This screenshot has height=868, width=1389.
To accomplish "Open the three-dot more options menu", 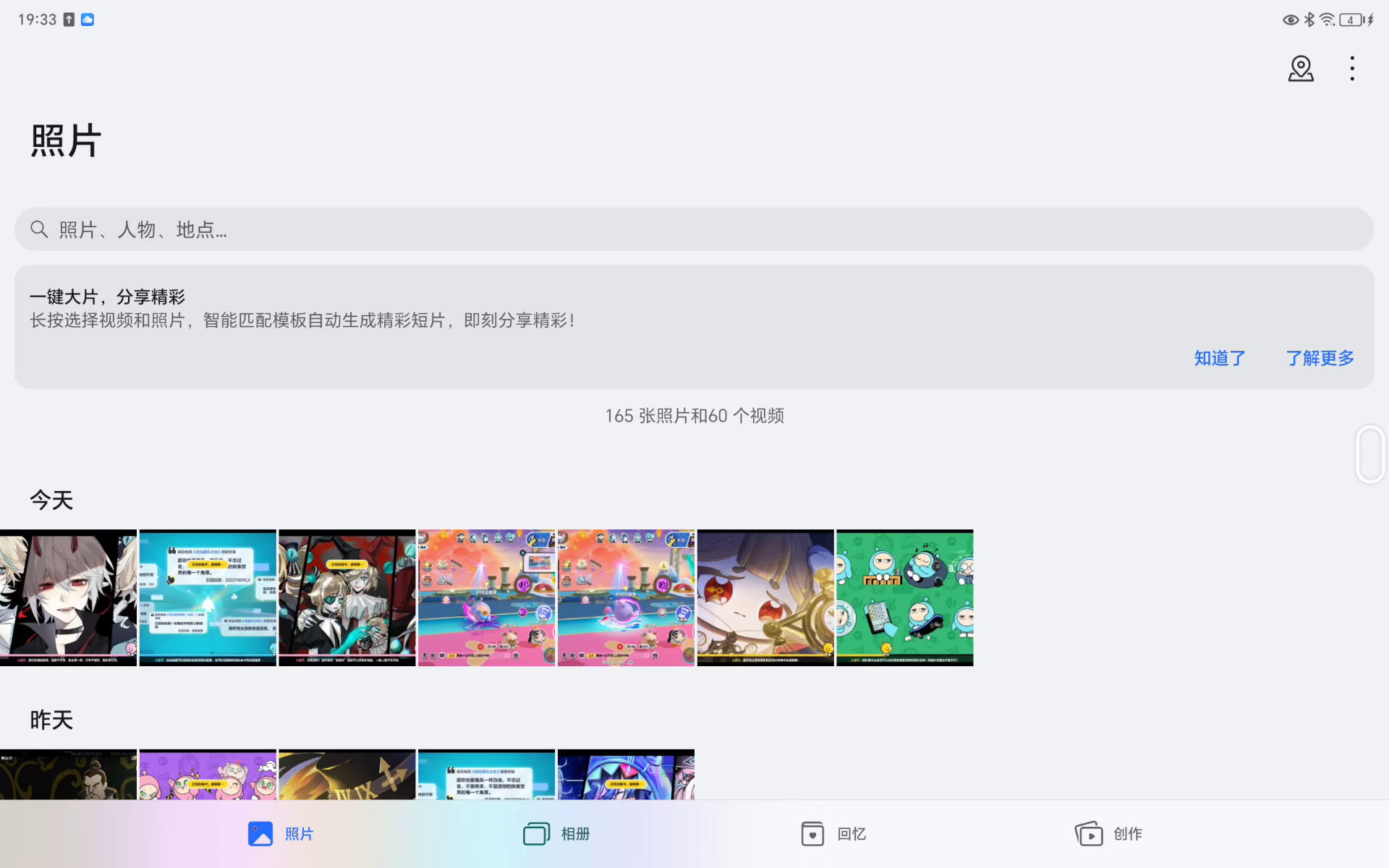I will tap(1351, 69).
